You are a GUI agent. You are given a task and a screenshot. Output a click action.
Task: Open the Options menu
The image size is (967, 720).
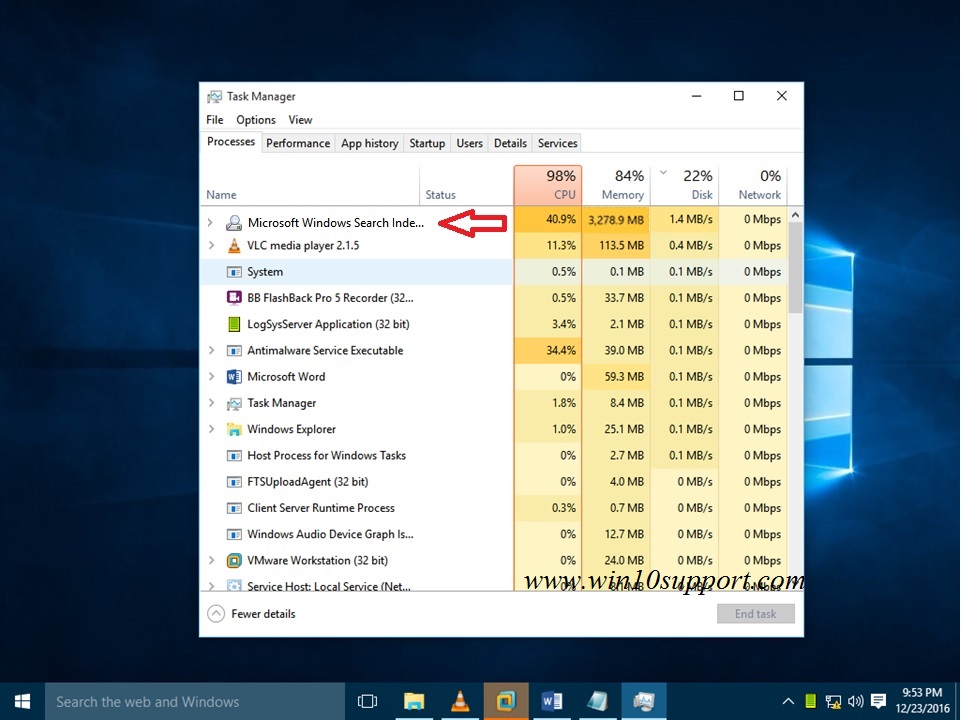pyautogui.click(x=256, y=120)
